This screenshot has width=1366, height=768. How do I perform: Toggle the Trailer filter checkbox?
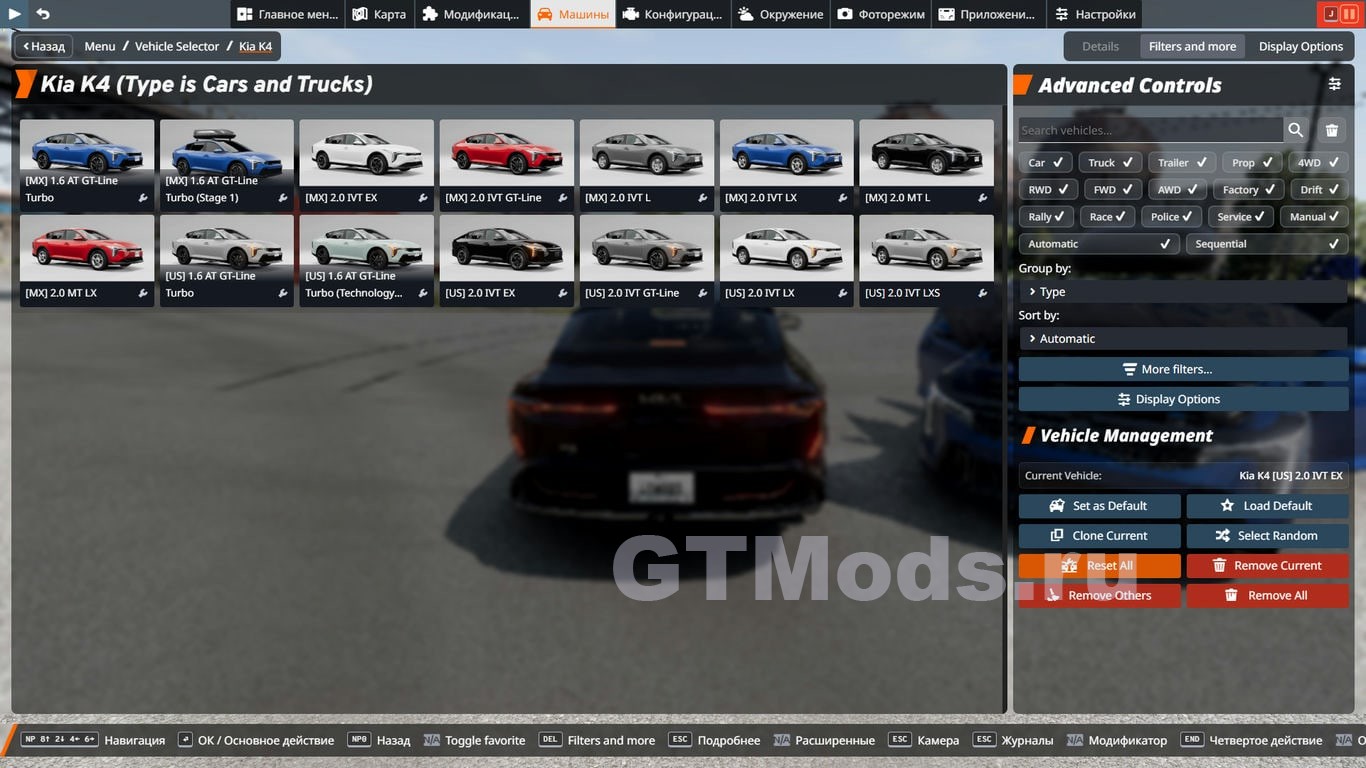point(1182,162)
